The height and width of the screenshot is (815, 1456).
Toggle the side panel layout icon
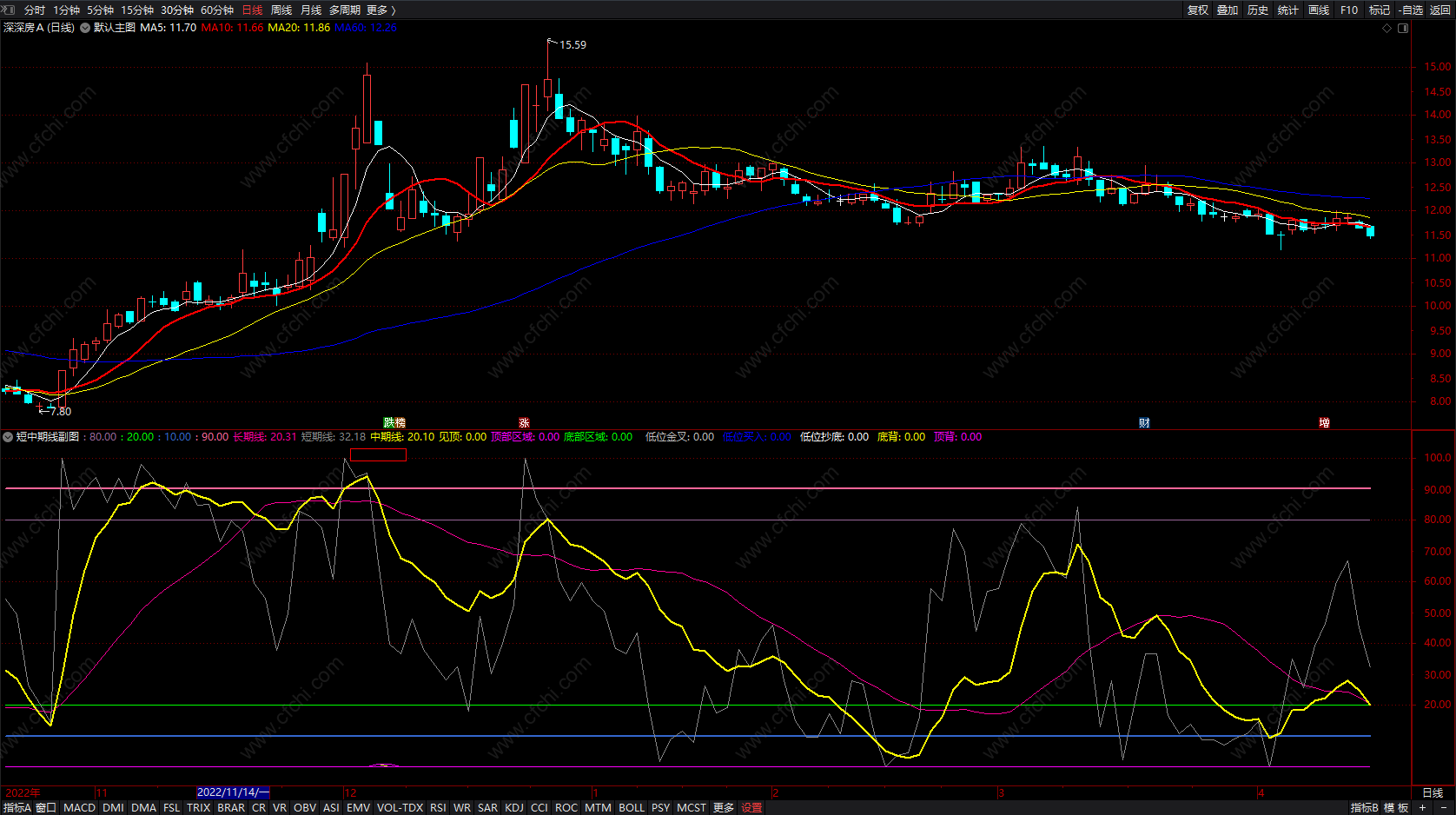click(1403, 28)
